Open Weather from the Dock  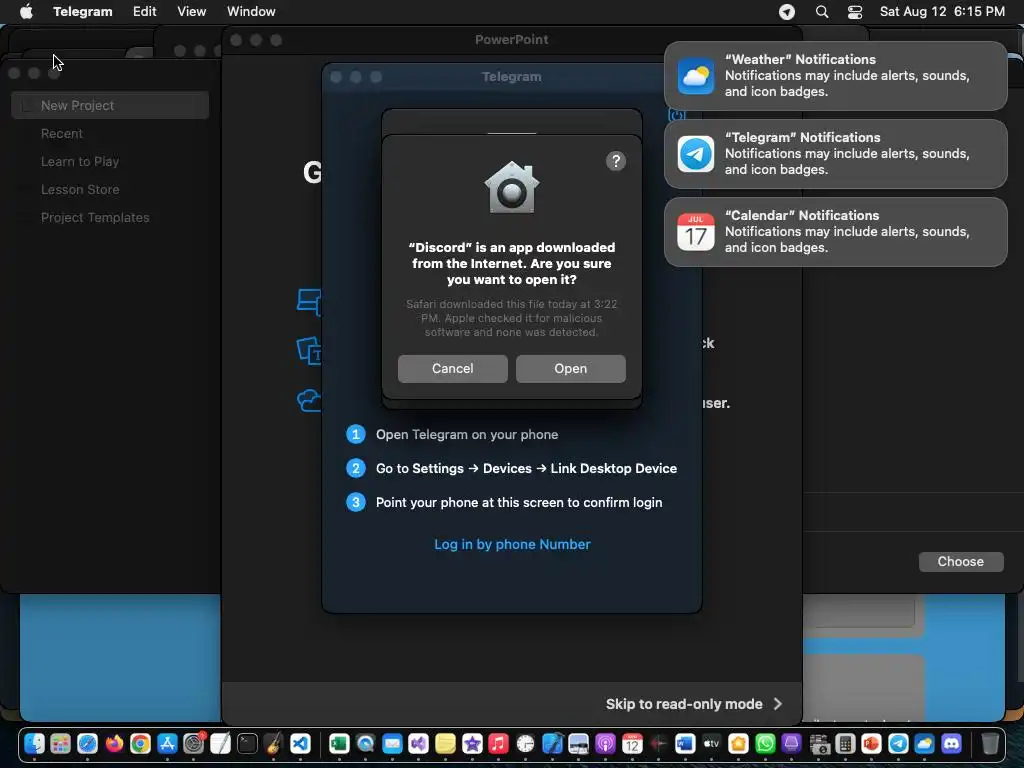pyautogui.click(x=925, y=743)
